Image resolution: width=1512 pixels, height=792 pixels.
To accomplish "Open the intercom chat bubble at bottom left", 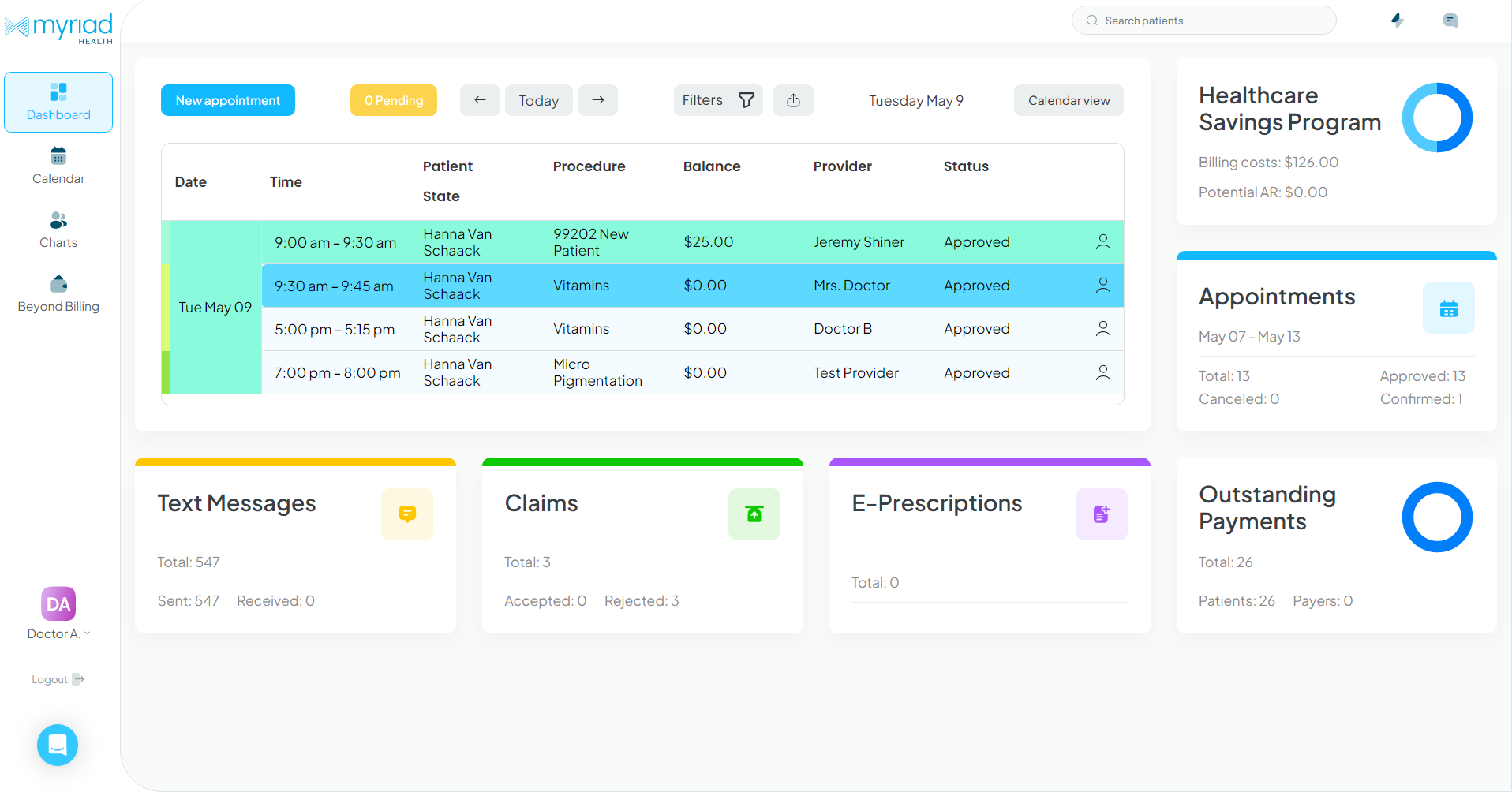I will tap(57, 745).
